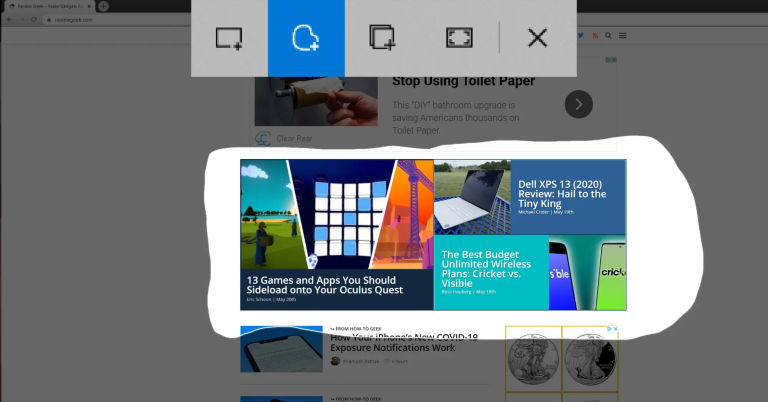This screenshot has height=402, width=768.
Task: Click the Dell XPS laptop photo thumbnail
Action: coord(472,197)
